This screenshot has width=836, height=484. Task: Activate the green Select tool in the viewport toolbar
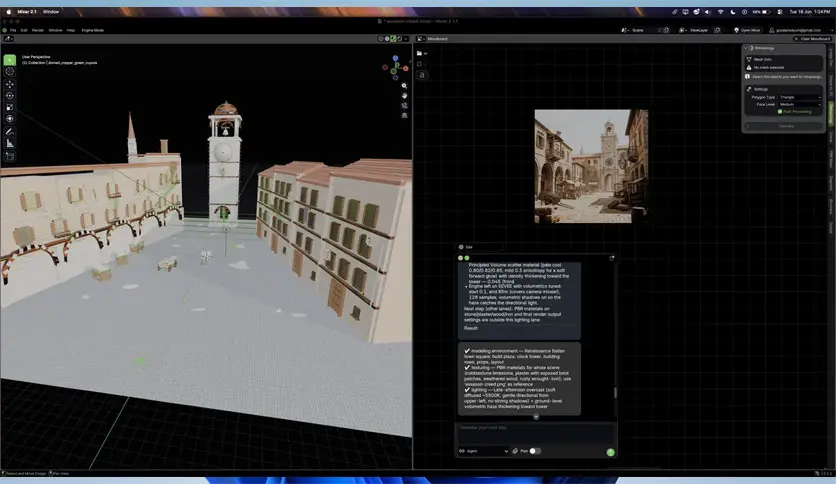click(x=10, y=60)
